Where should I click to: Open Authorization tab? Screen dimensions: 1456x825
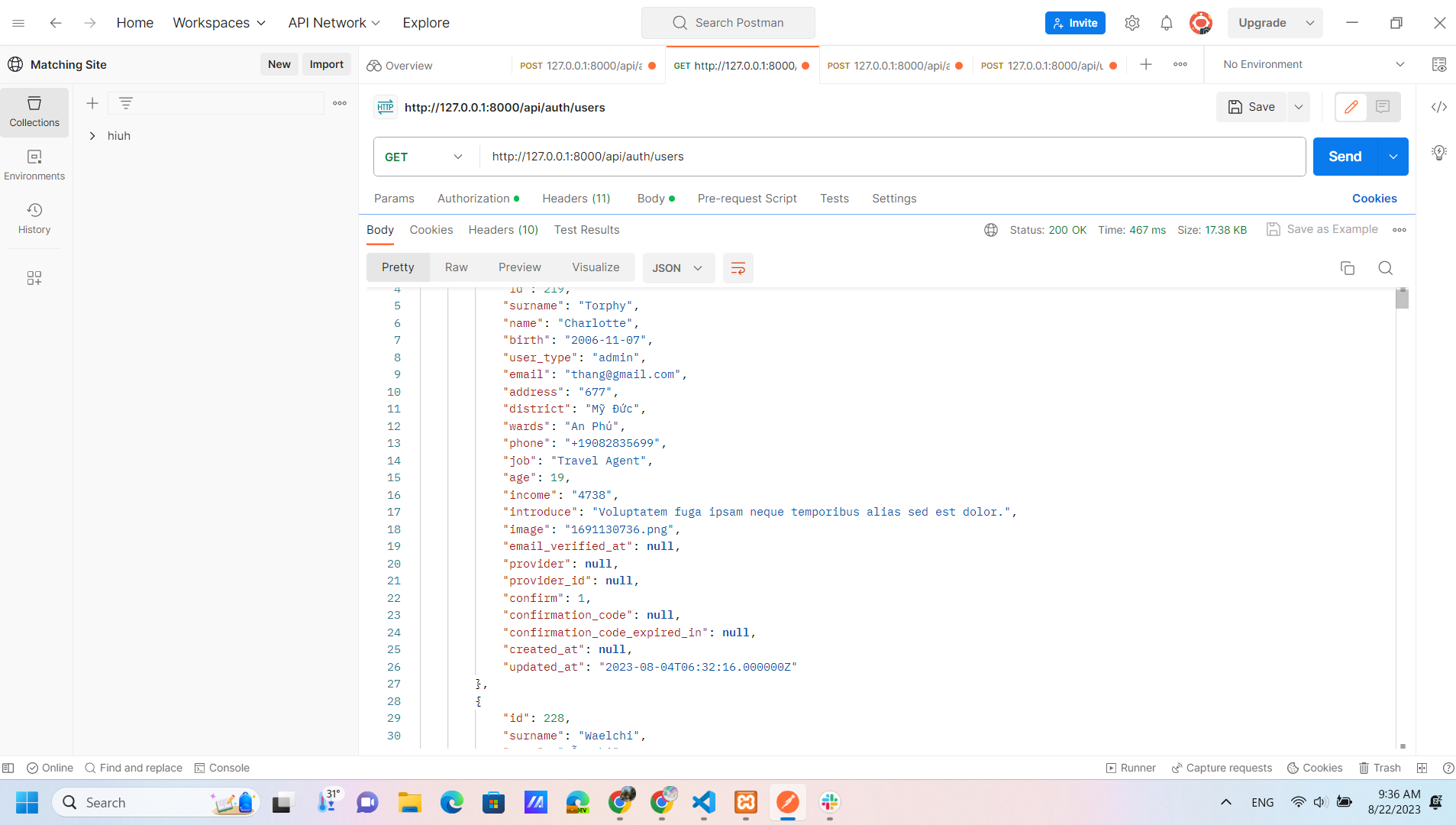click(478, 199)
